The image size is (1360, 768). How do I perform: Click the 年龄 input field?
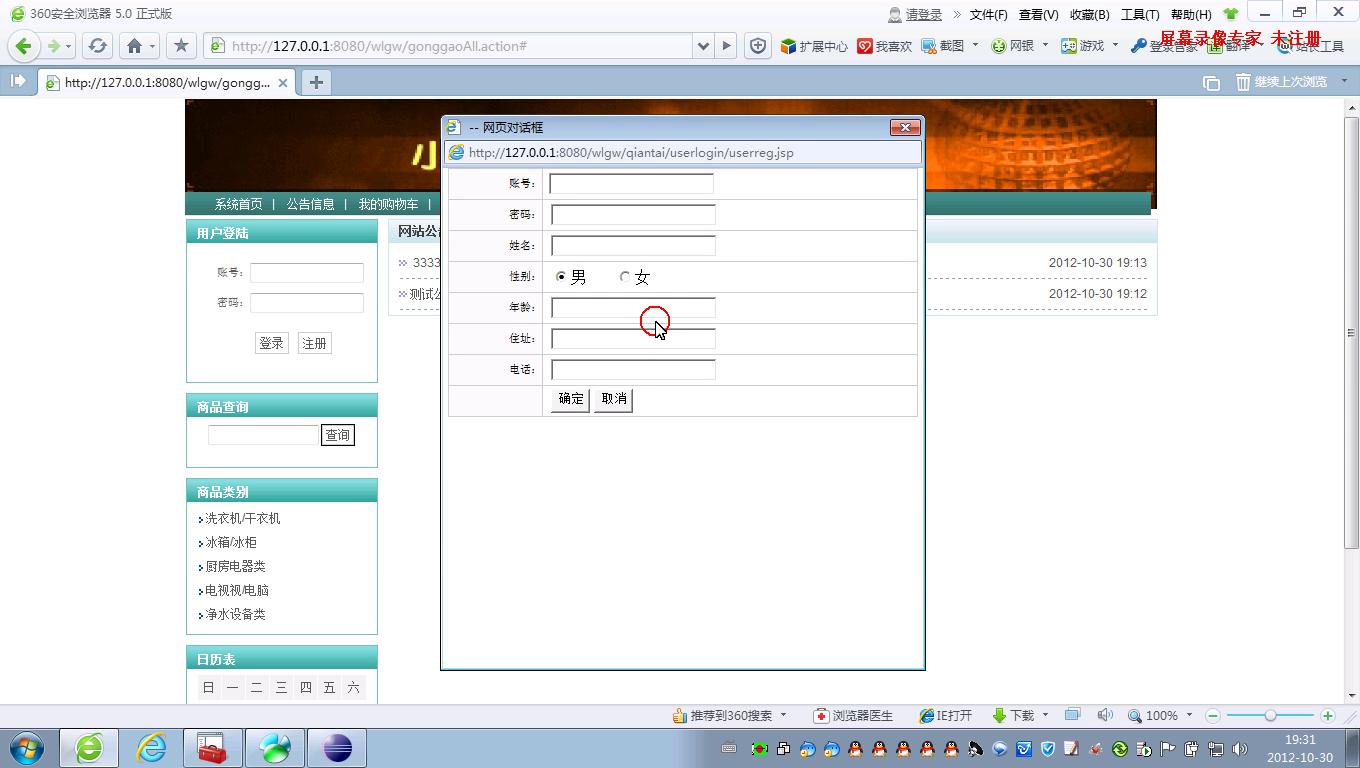pos(634,307)
